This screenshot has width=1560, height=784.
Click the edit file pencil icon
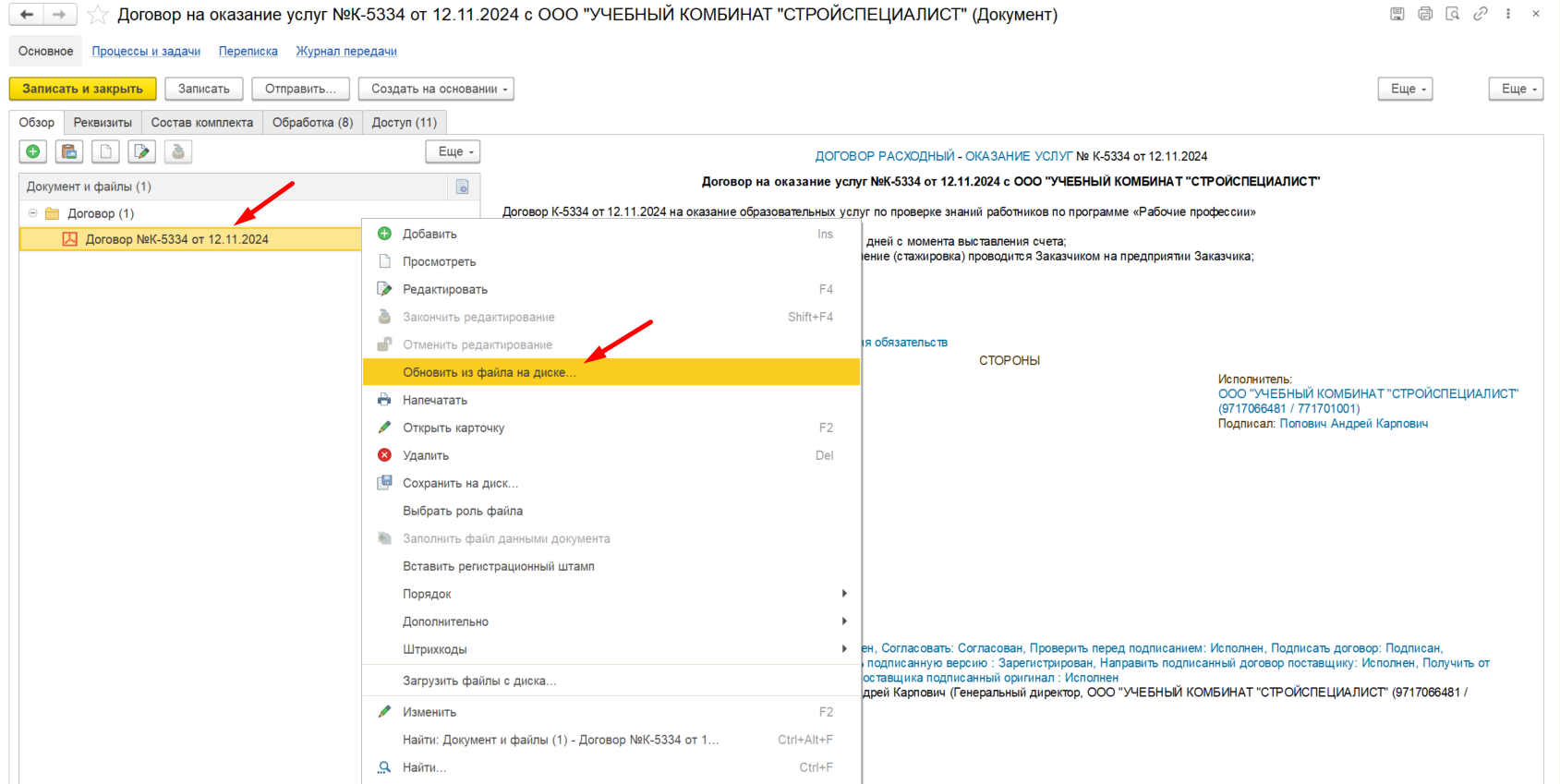(x=141, y=151)
